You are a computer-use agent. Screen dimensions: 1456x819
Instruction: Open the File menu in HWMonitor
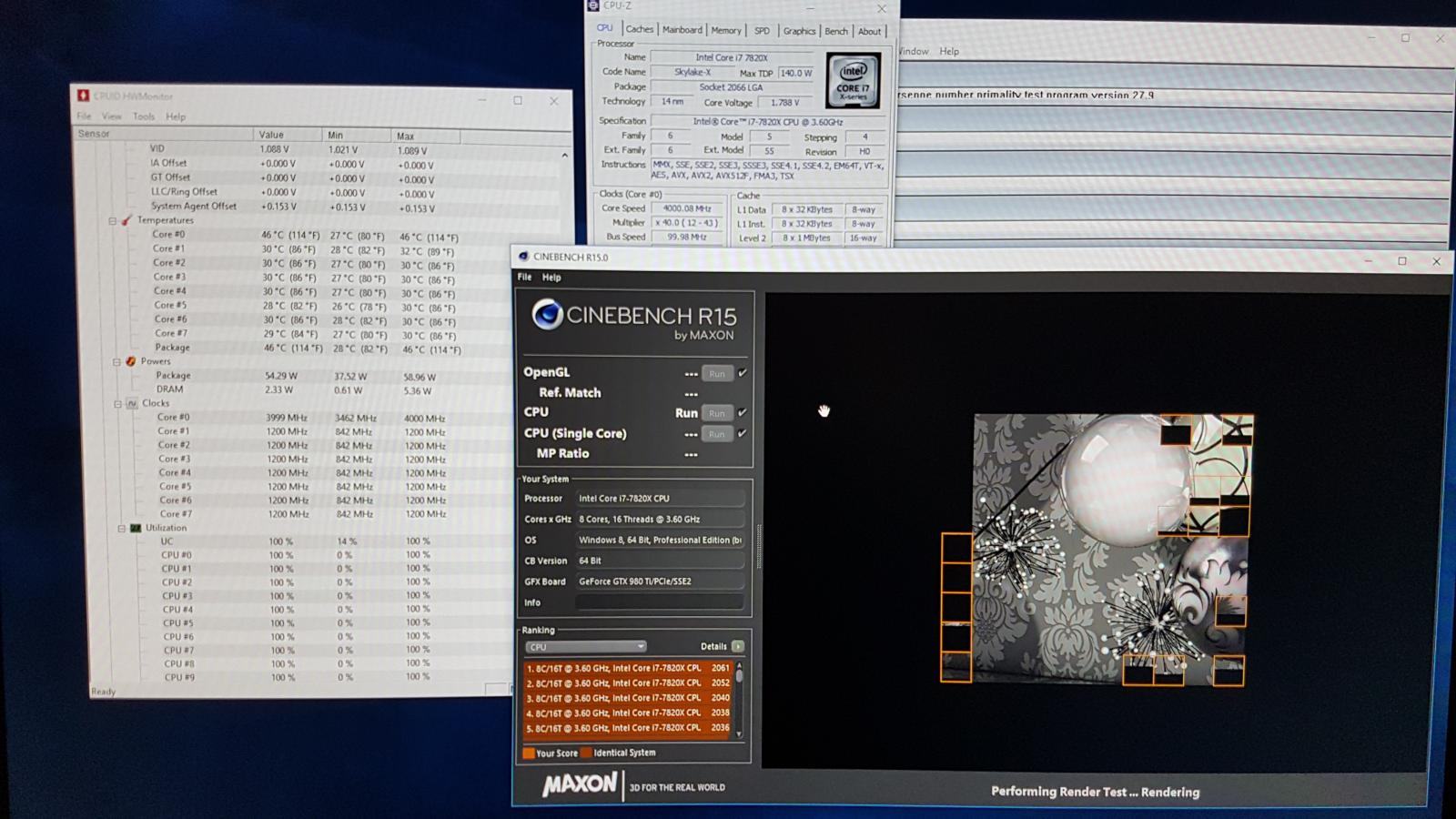click(x=84, y=116)
